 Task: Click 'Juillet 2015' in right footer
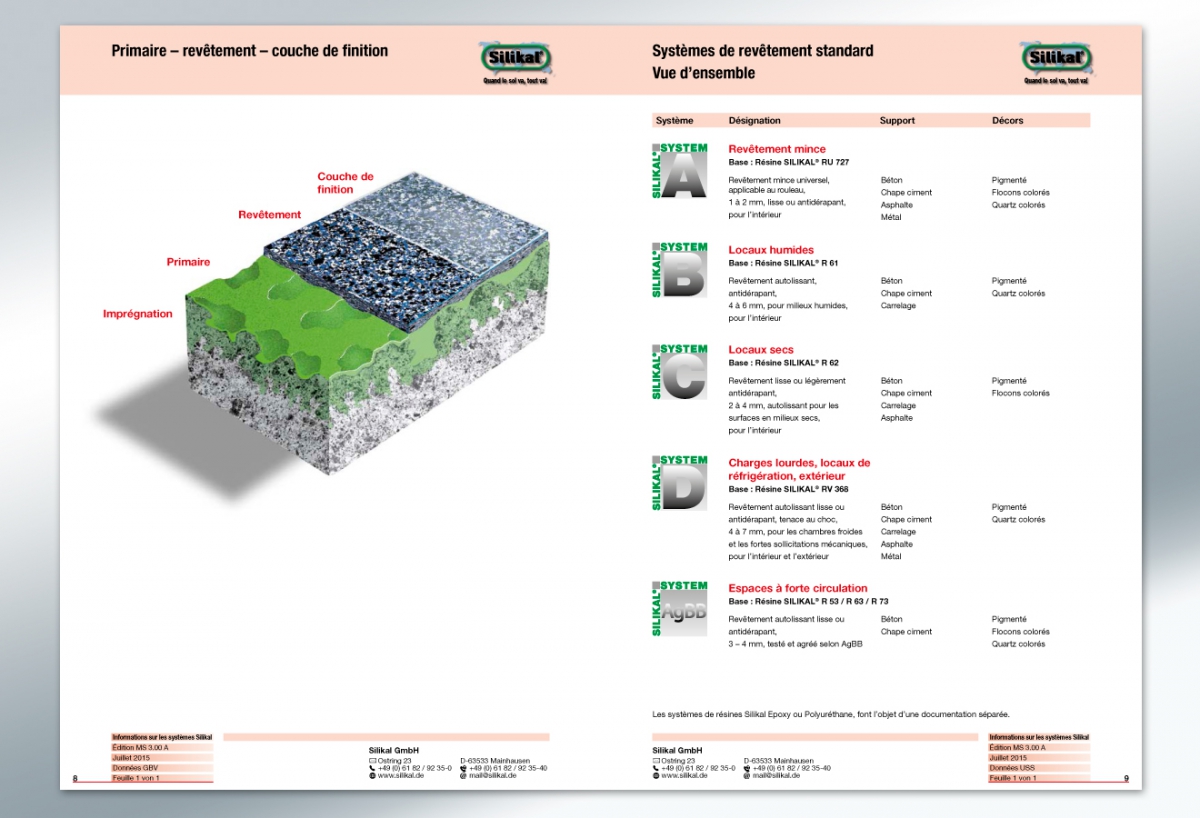(x=1009, y=758)
